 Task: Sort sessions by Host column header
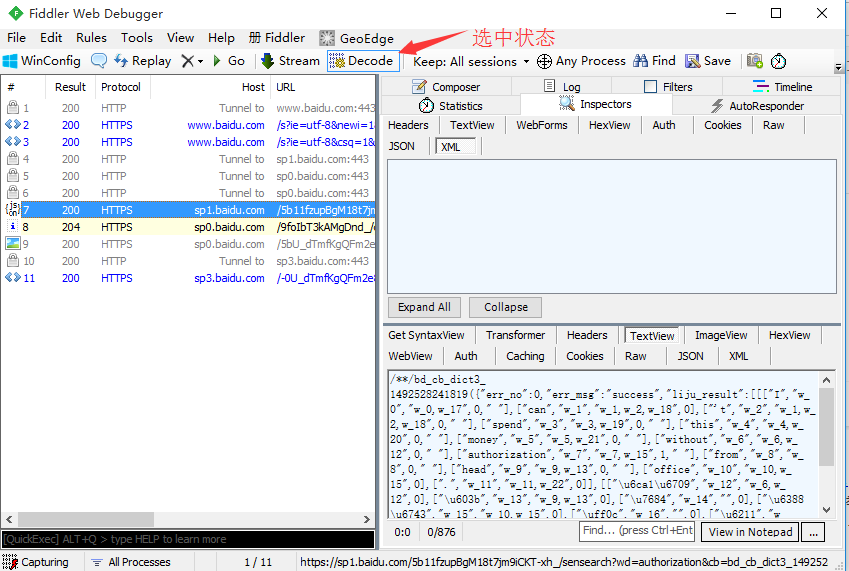211,87
